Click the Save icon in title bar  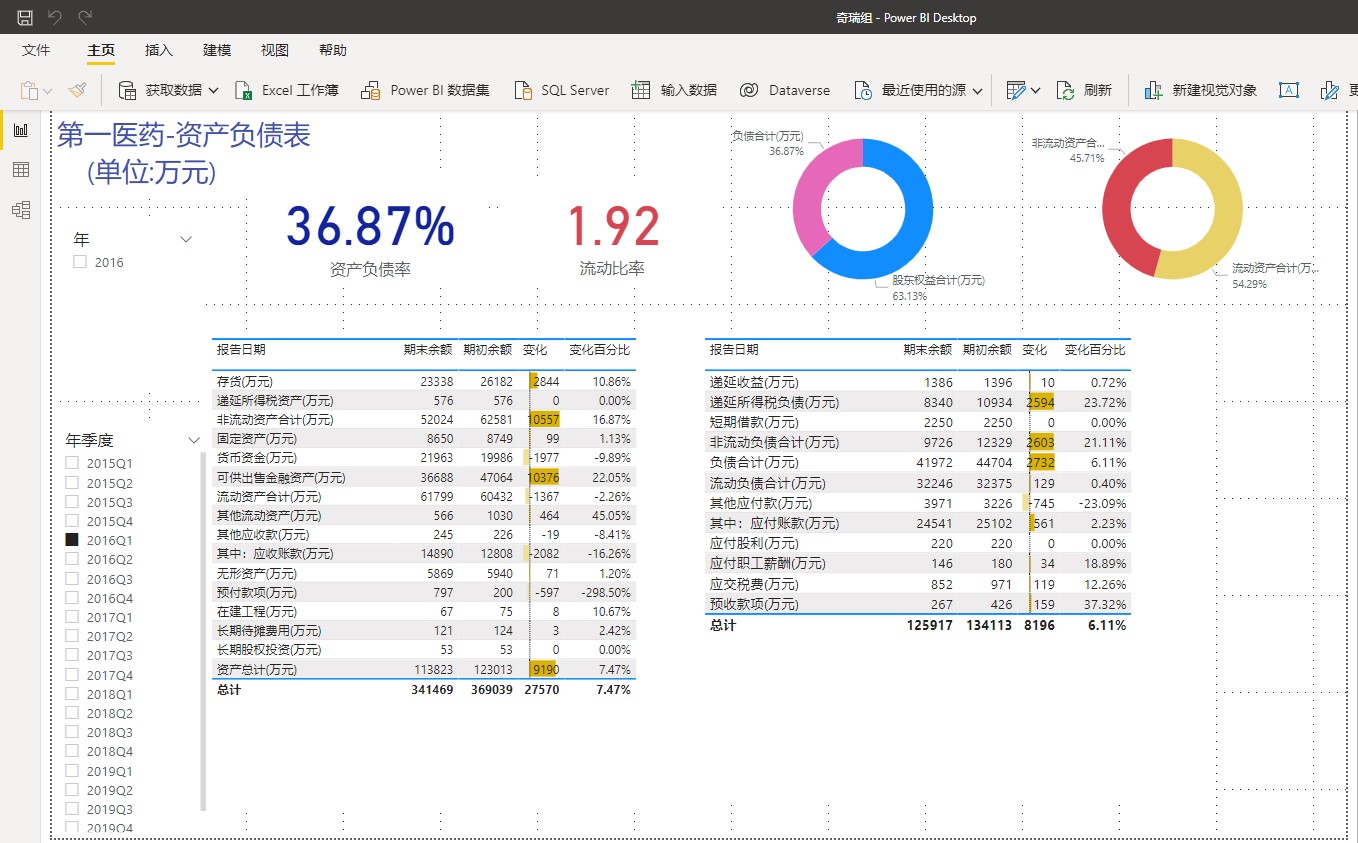[x=25, y=17]
